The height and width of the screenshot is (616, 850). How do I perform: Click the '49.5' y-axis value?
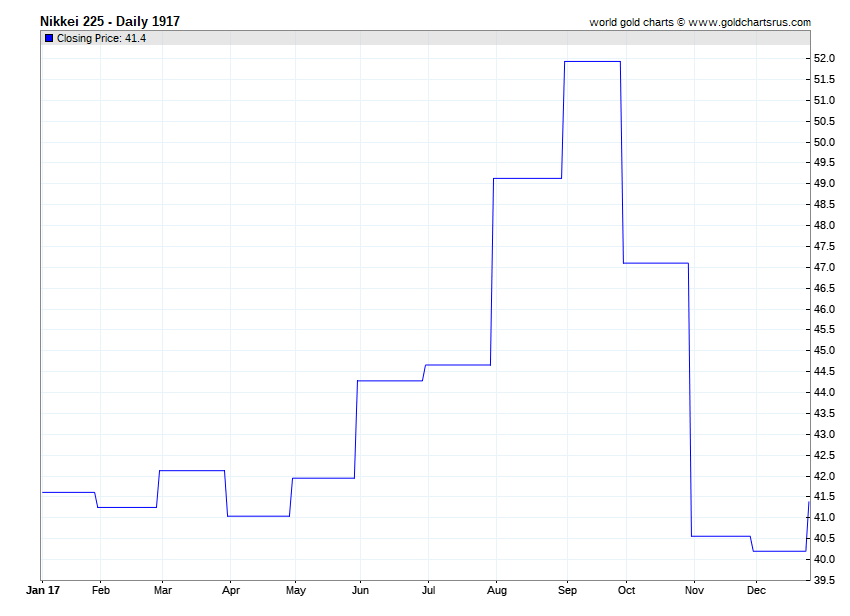pos(824,163)
